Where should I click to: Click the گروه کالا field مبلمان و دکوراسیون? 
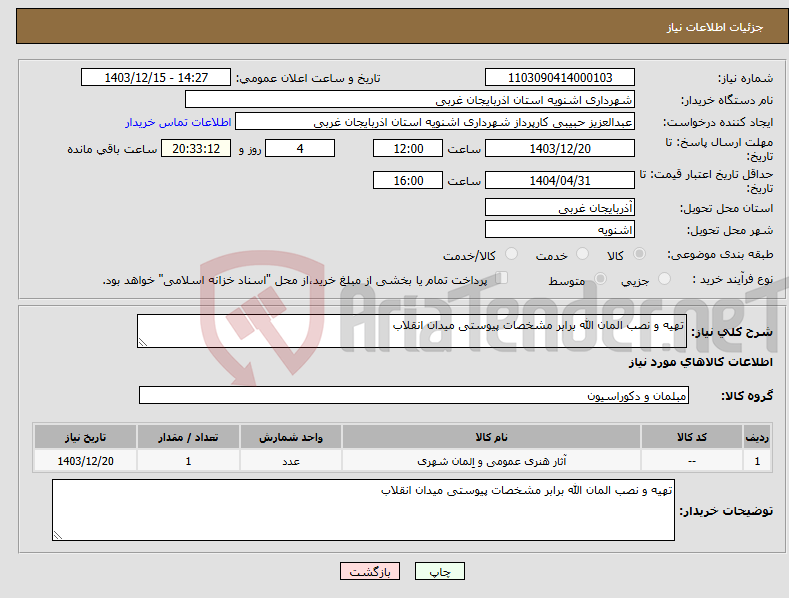click(x=414, y=395)
